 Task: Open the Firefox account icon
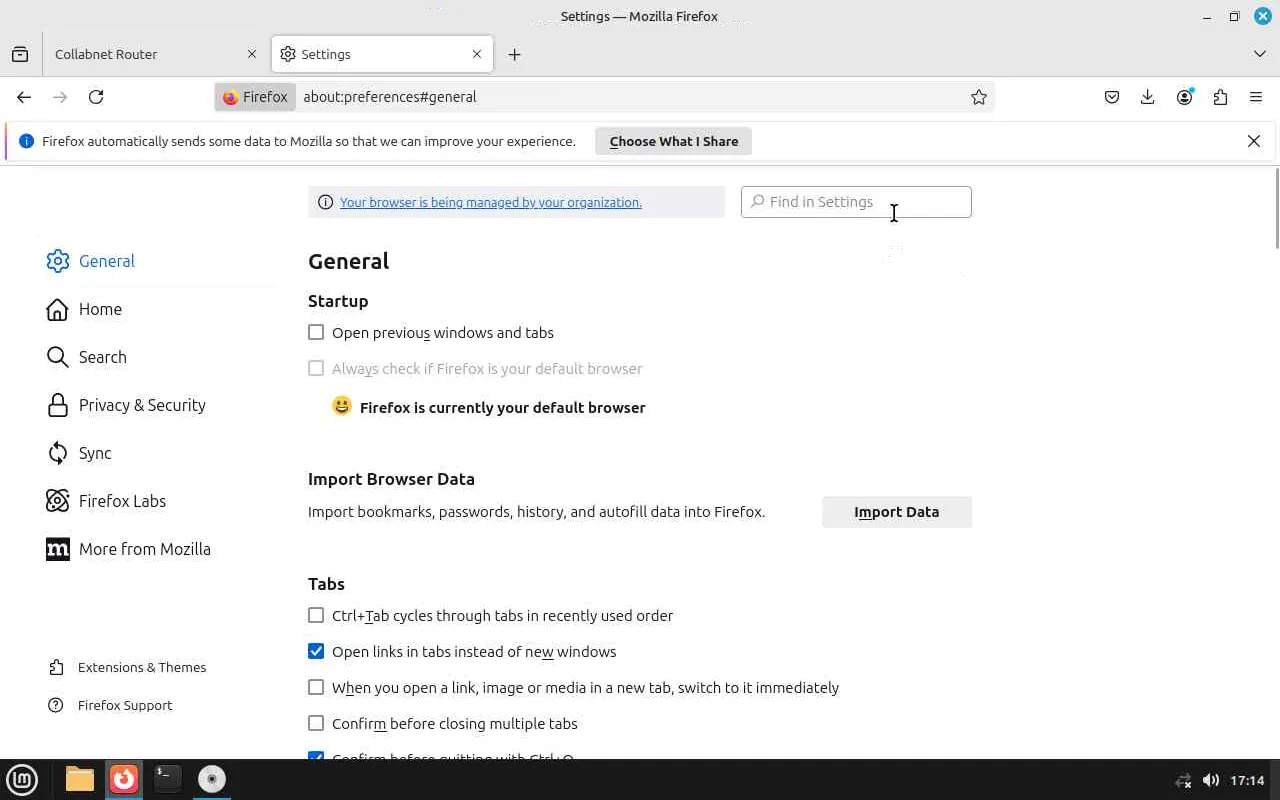point(1184,97)
